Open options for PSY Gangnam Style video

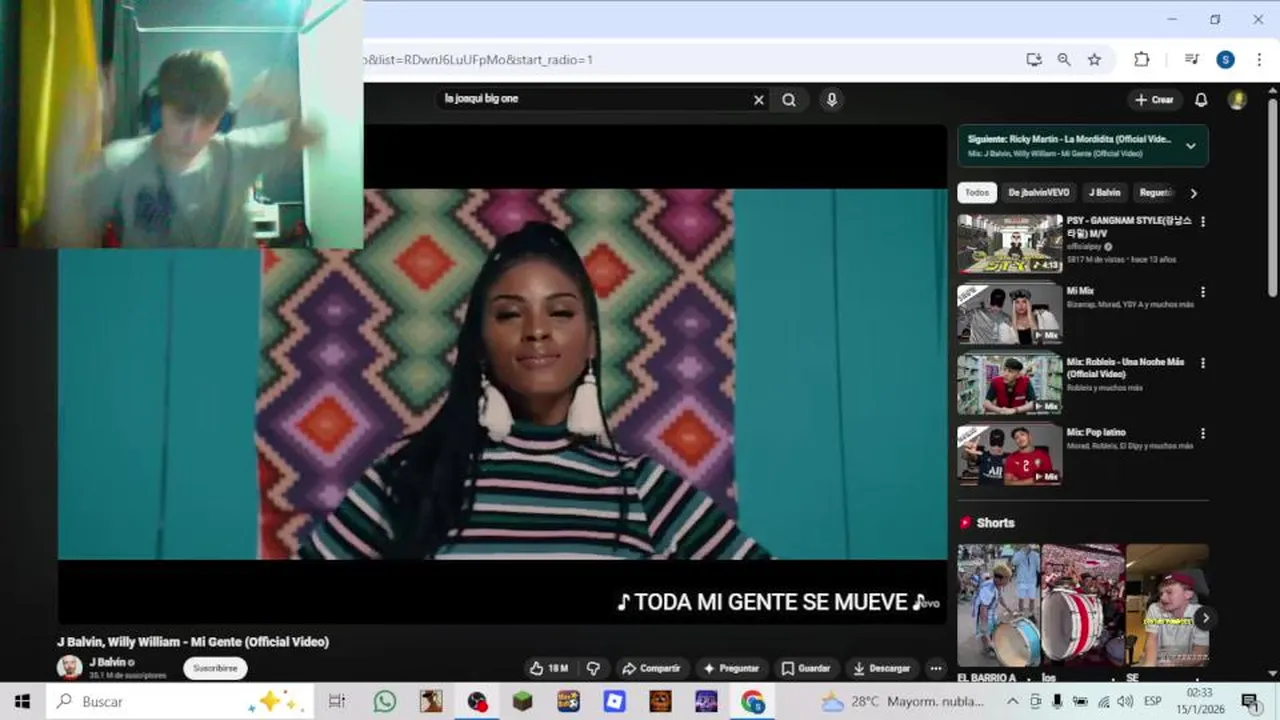point(1203,222)
